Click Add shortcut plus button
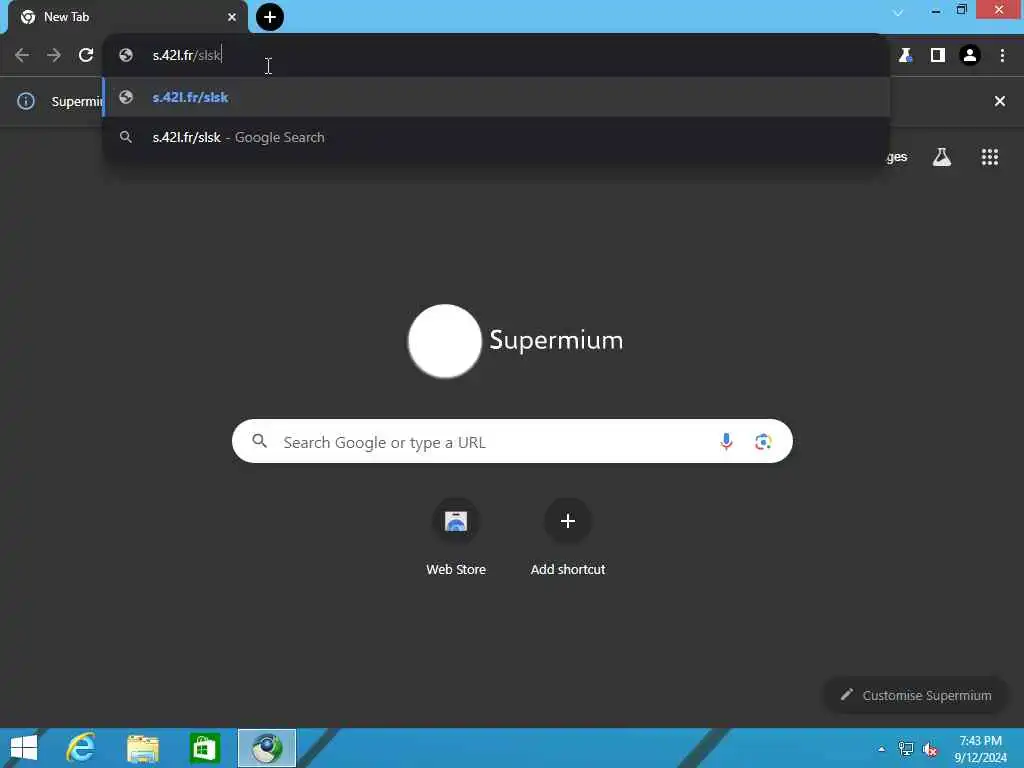The image size is (1024, 768). [568, 520]
